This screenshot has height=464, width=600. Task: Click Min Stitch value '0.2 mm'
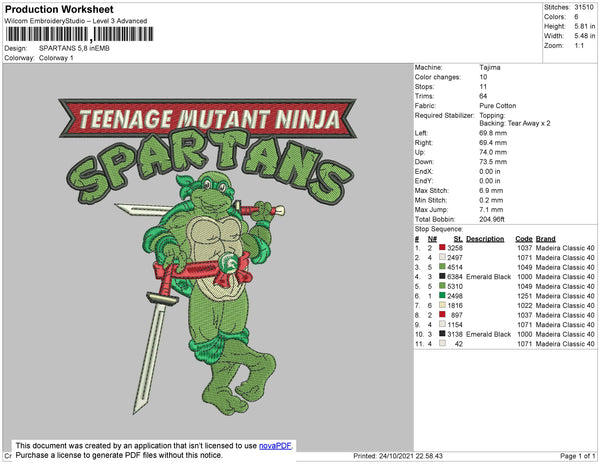point(491,200)
